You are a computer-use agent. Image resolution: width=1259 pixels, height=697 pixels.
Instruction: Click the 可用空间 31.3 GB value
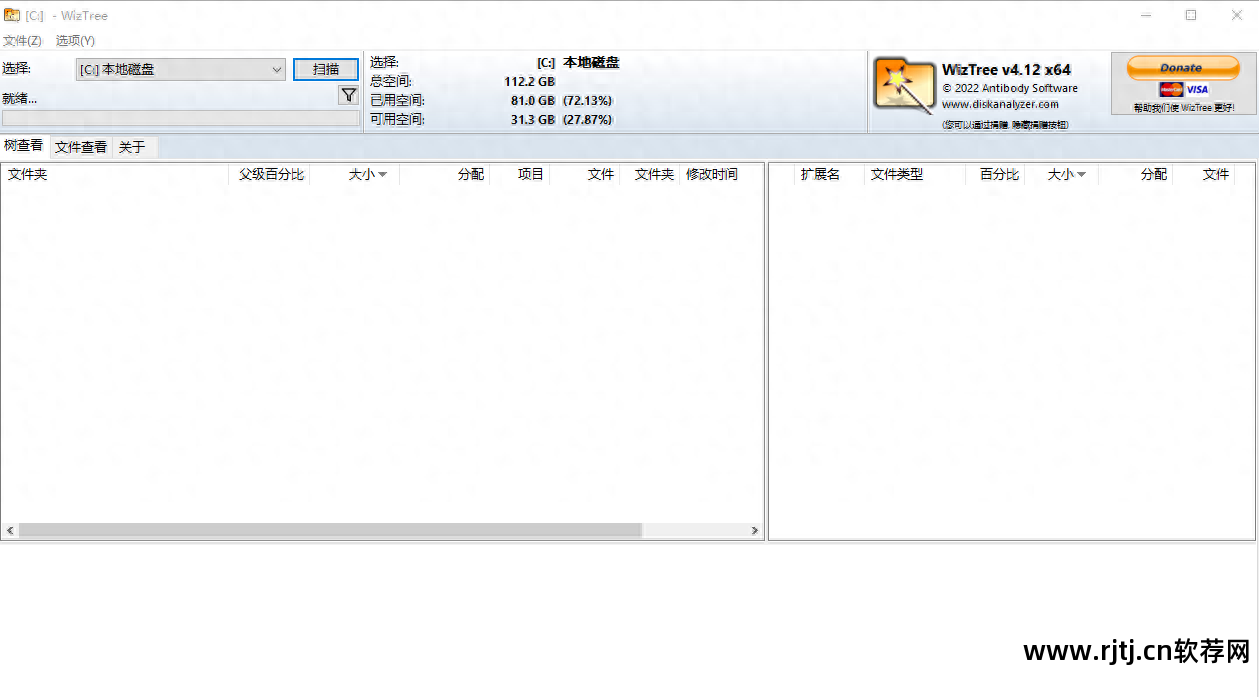[532, 119]
